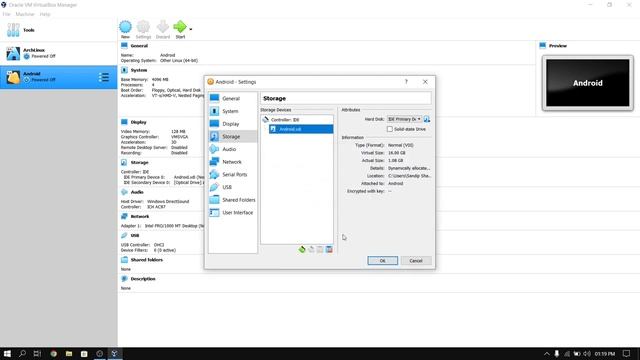Click the Preview panel header
Viewport: 640px width, 360px height.
coord(558,46)
